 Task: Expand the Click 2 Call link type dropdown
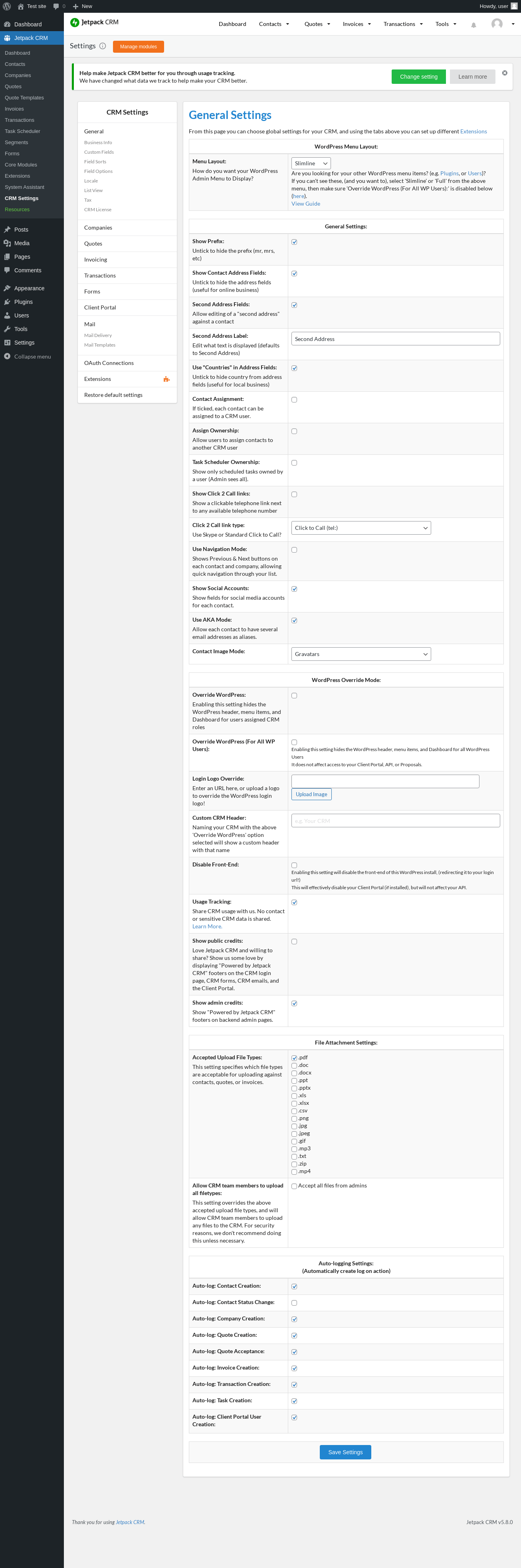pos(361,528)
